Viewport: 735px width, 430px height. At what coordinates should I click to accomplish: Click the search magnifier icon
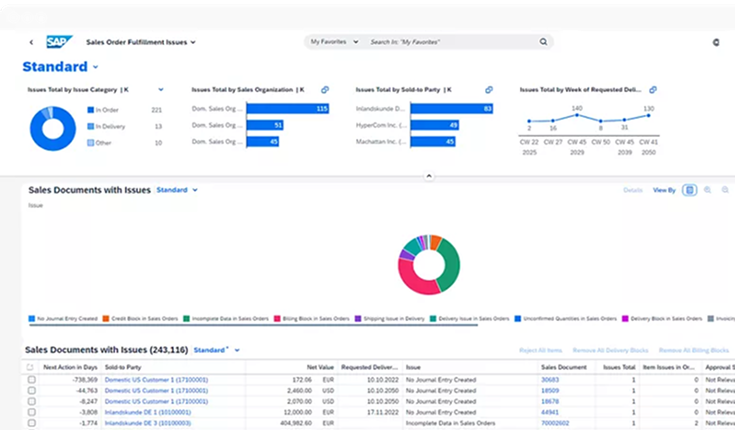(543, 42)
